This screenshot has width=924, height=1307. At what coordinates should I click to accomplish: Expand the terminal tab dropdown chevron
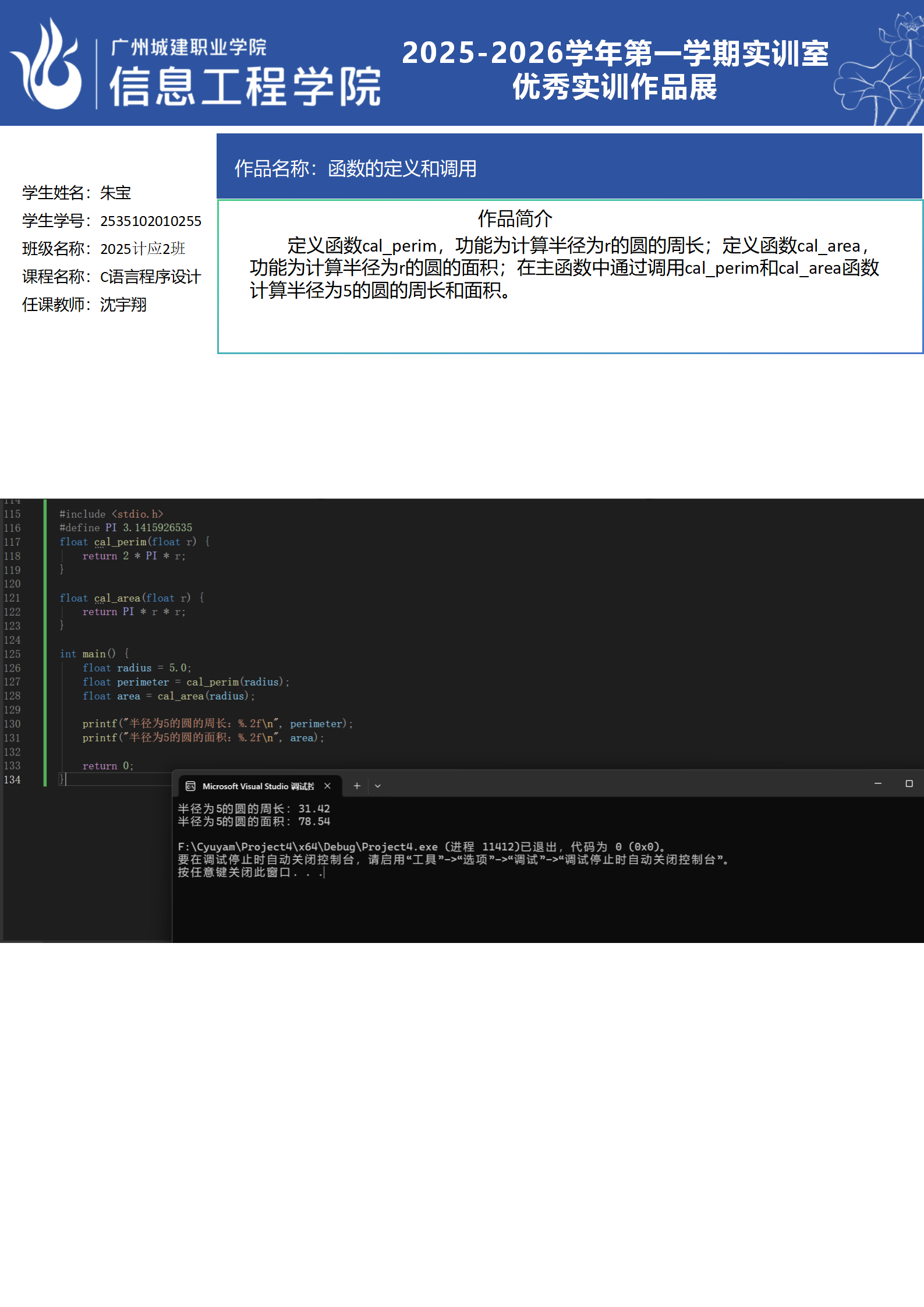(377, 786)
